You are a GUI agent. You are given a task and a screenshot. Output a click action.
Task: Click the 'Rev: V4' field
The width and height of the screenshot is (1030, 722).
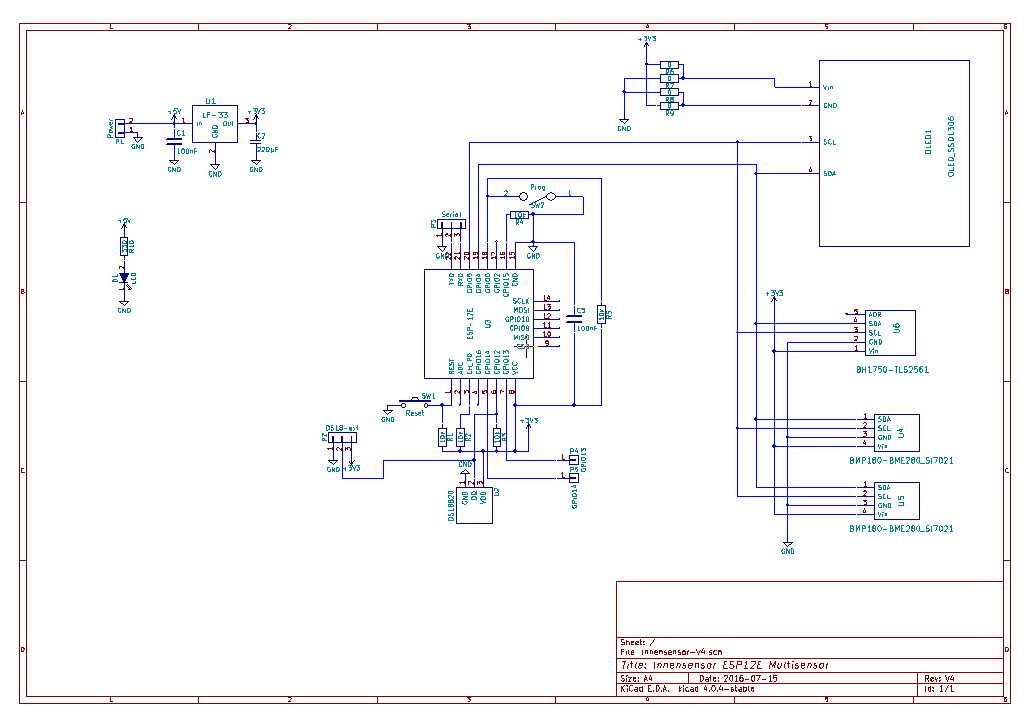pyautogui.click(x=939, y=679)
